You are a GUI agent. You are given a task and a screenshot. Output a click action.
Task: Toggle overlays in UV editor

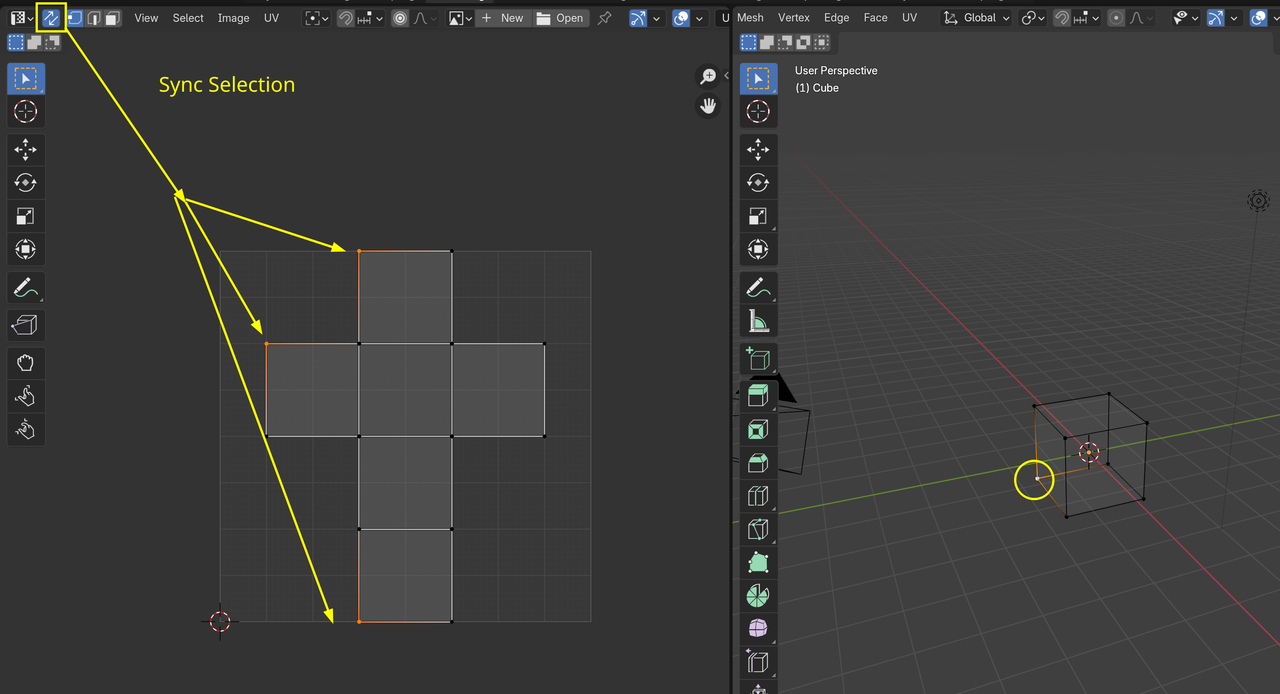pyautogui.click(x=681, y=18)
